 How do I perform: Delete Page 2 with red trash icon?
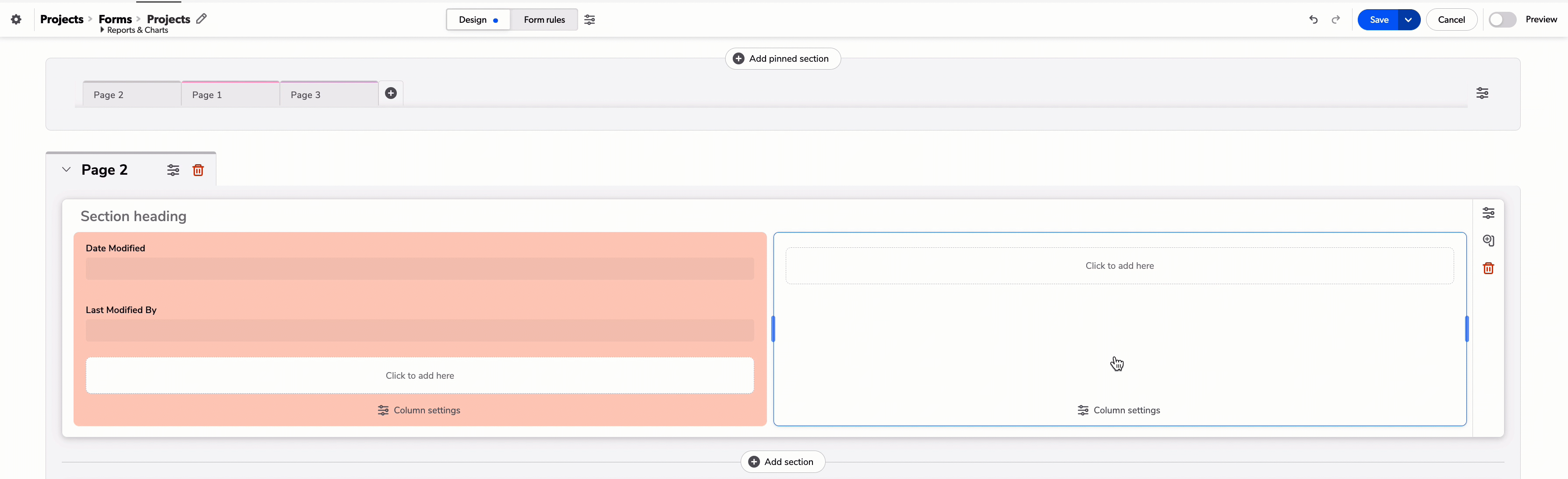coord(198,170)
